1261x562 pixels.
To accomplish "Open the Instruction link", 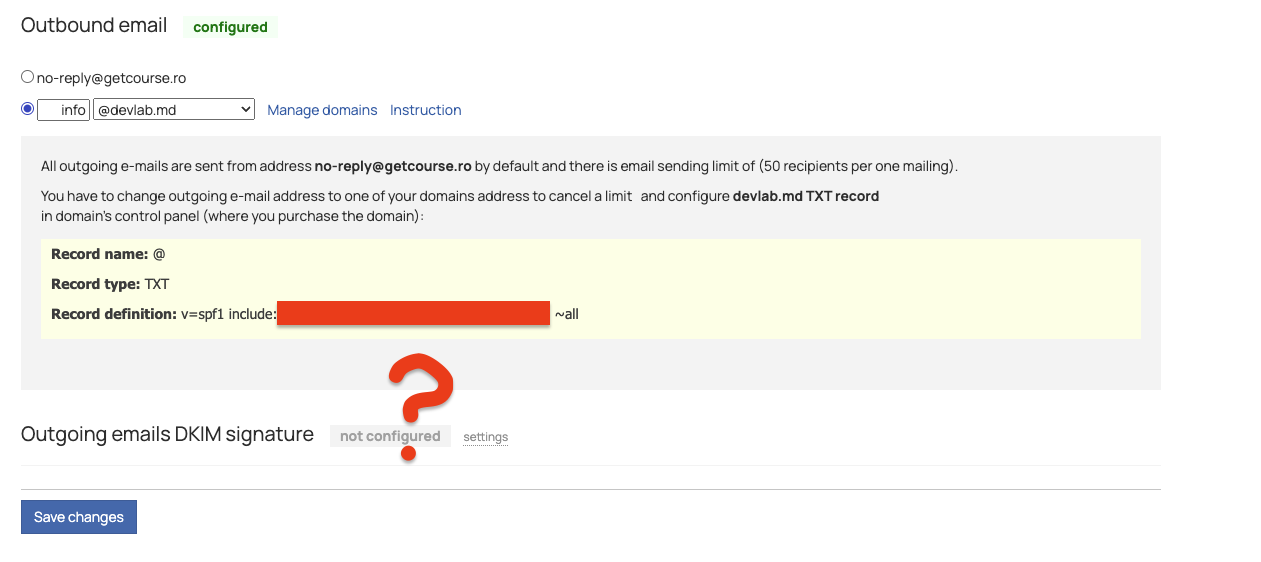I will [425, 110].
